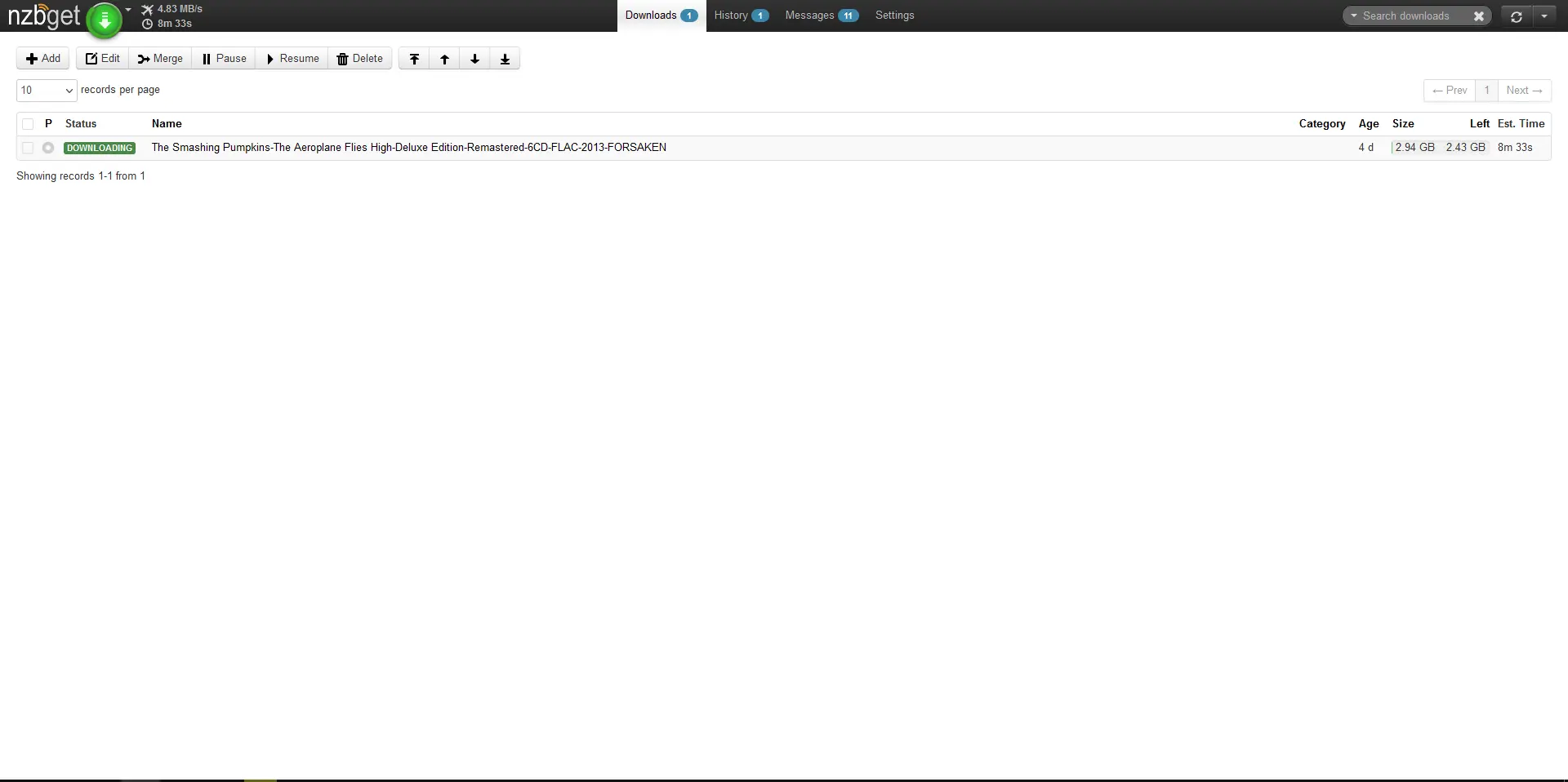This screenshot has width=1568, height=782.
Task: Open the dropdown arrow beside the green download icon
Action: [128, 10]
